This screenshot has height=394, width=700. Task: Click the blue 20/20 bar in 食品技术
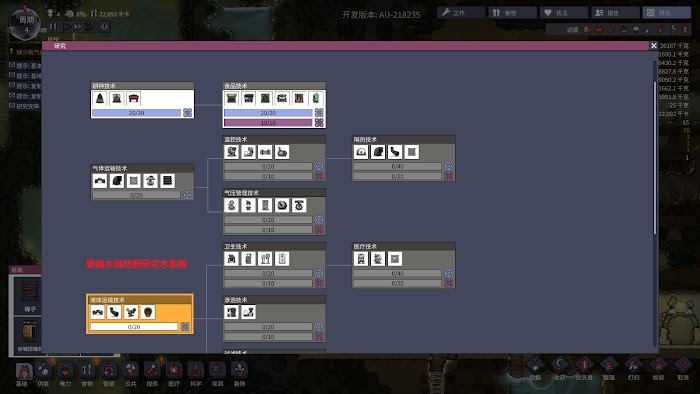tap(268, 113)
